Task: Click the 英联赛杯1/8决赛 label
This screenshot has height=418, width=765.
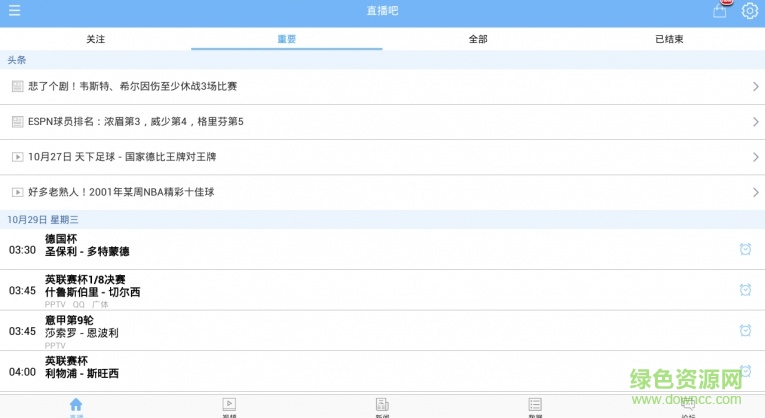Action: (x=85, y=279)
